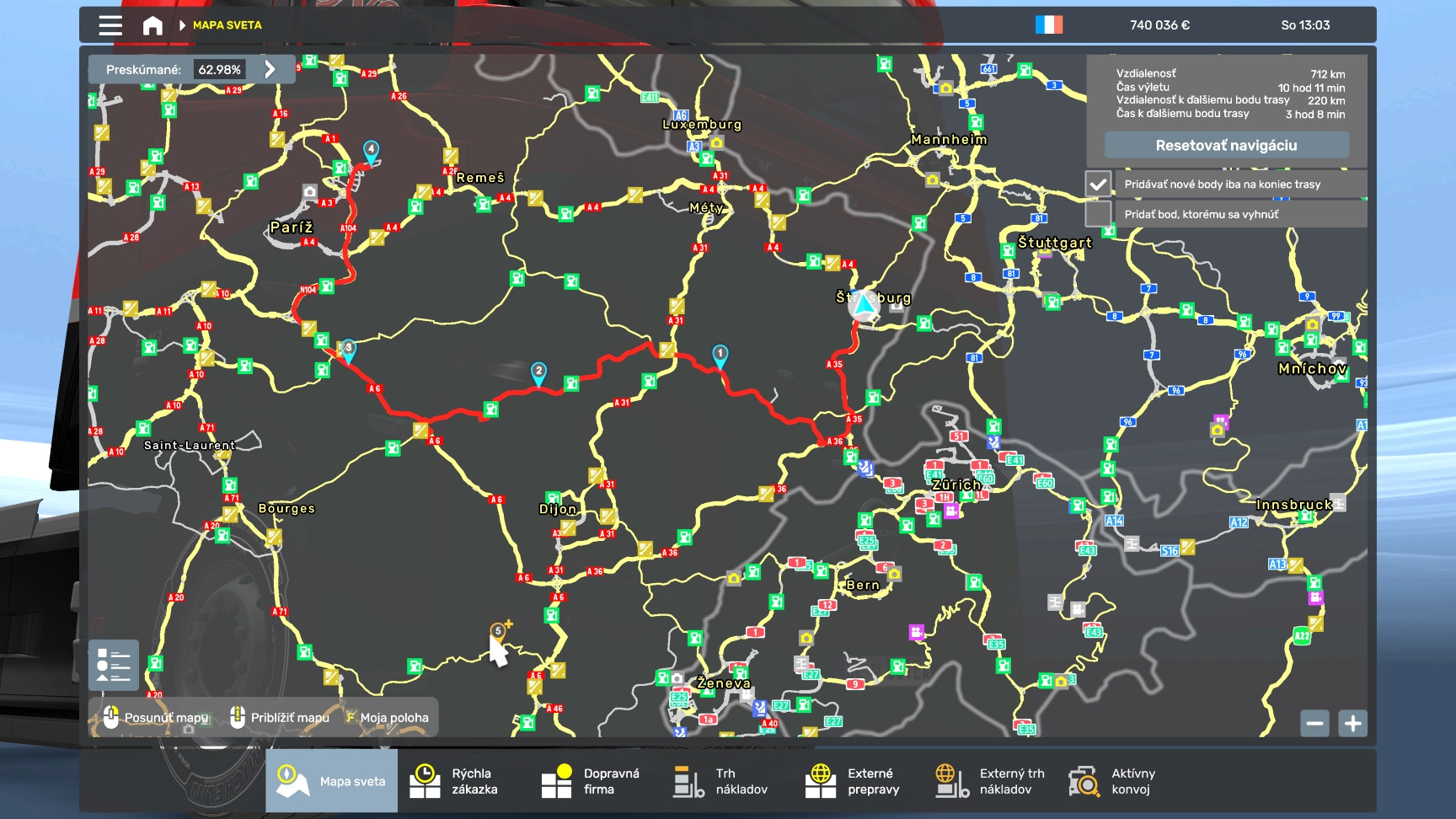Open the hamburger main menu
The width and height of the screenshot is (1456, 819).
(x=110, y=25)
